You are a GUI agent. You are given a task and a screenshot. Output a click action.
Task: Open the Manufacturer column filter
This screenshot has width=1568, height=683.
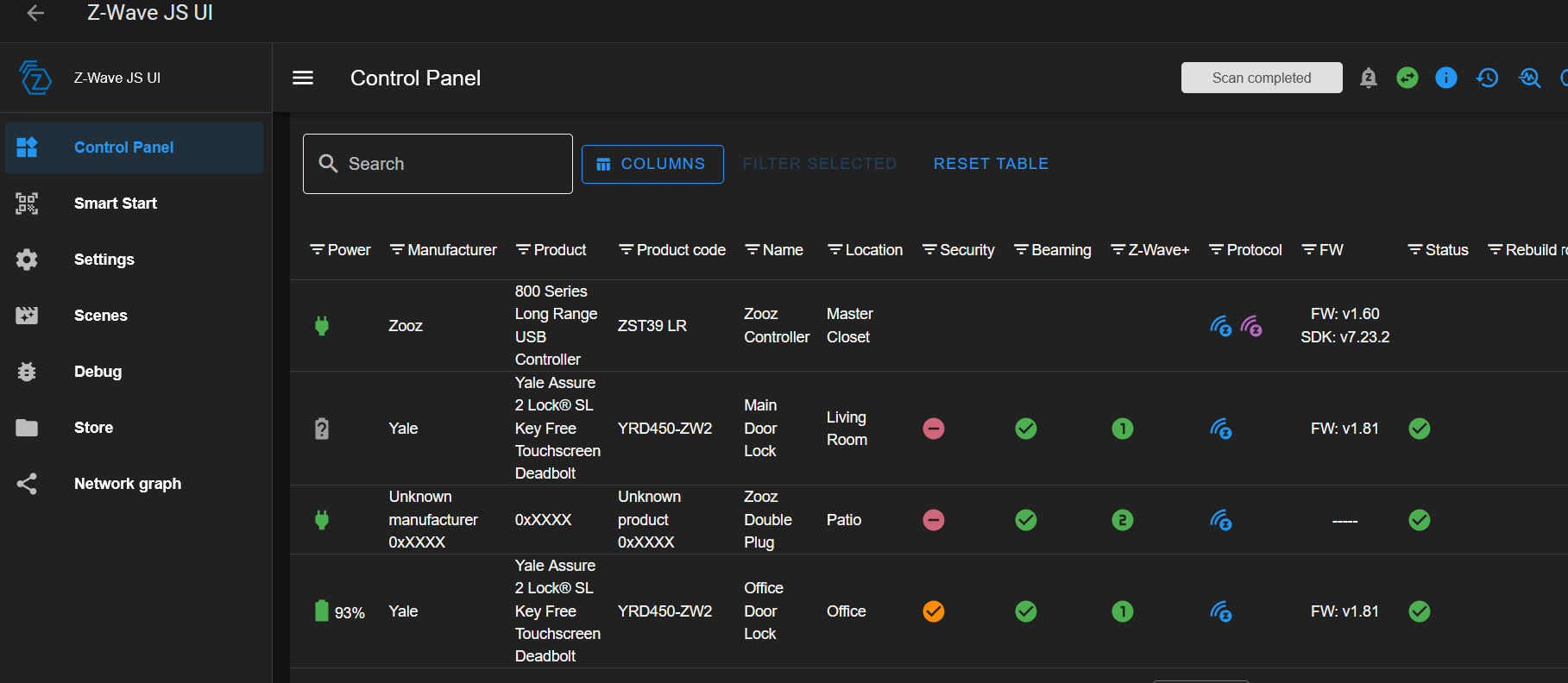(x=397, y=250)
